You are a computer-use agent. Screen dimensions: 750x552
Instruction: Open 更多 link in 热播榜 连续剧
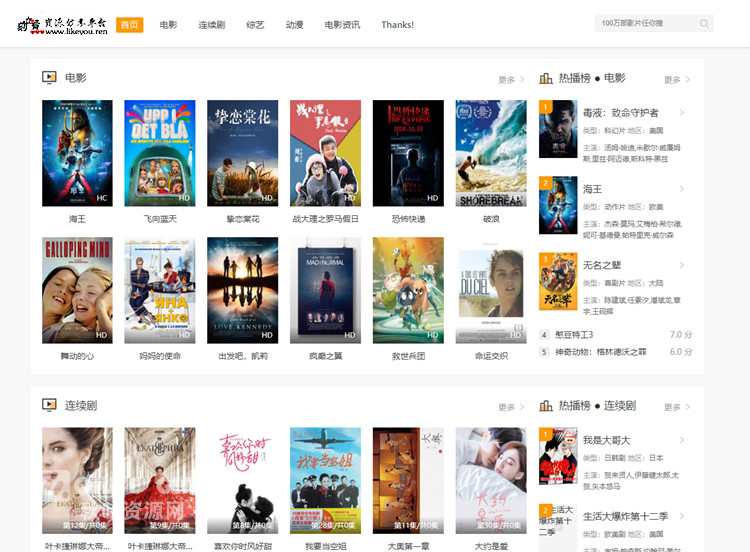tap(677, 407)
